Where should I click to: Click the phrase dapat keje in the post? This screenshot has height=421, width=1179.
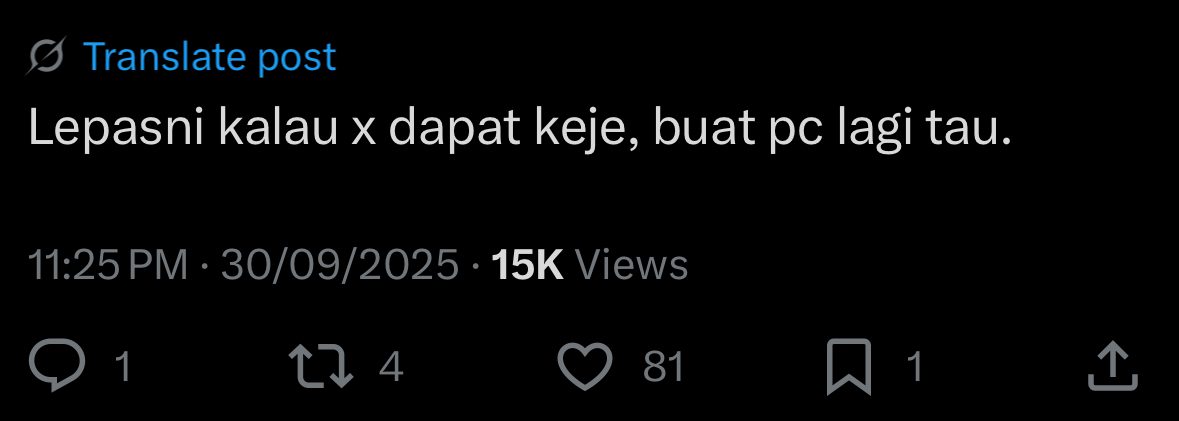click(513, 129)
